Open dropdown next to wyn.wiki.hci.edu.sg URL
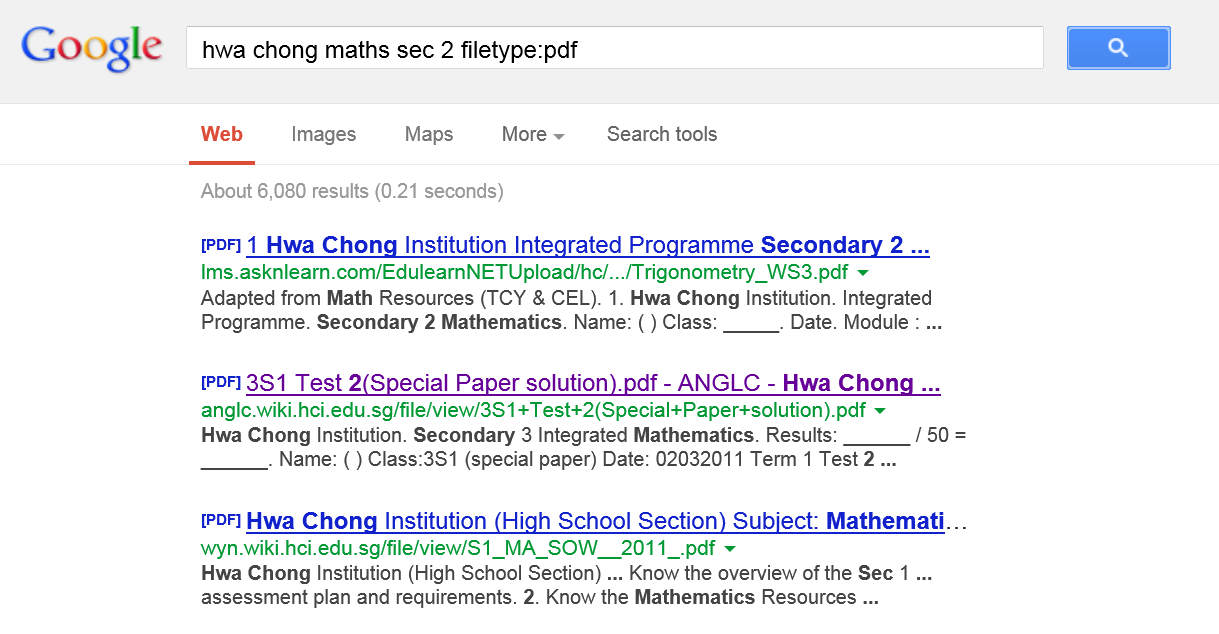The width and height of the screenshot is (1219, 634). [x=730, y=549]
